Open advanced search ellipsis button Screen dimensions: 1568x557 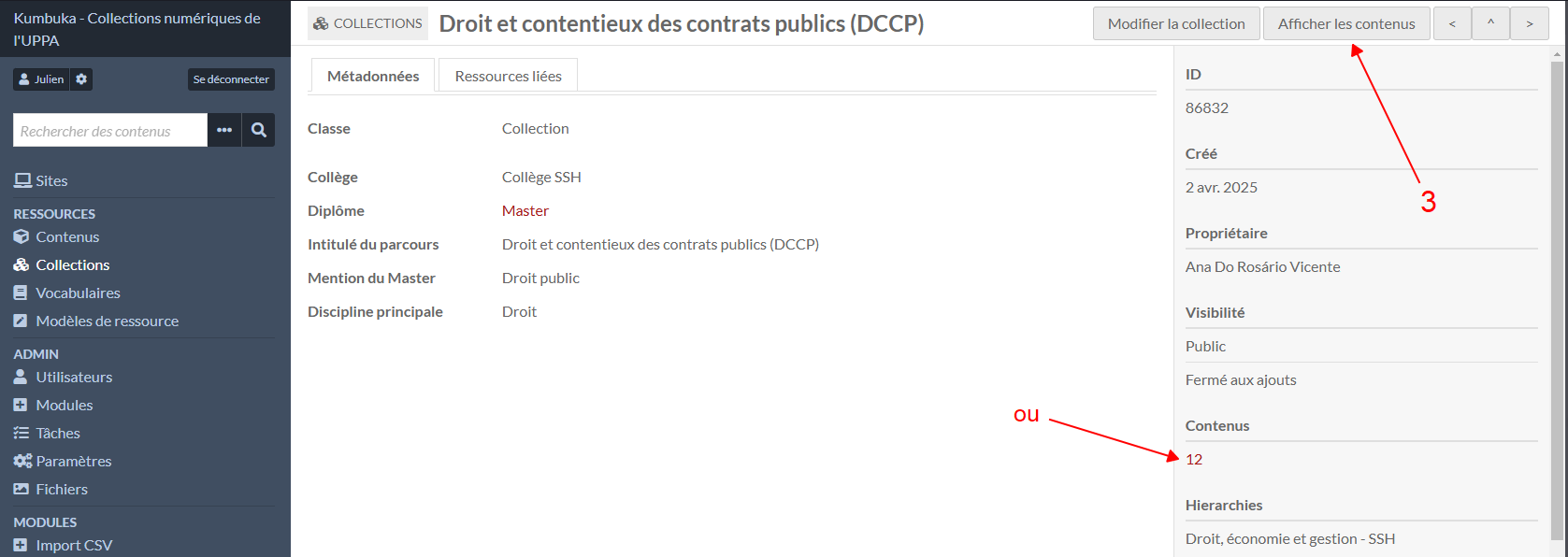(x=224, y=131)
